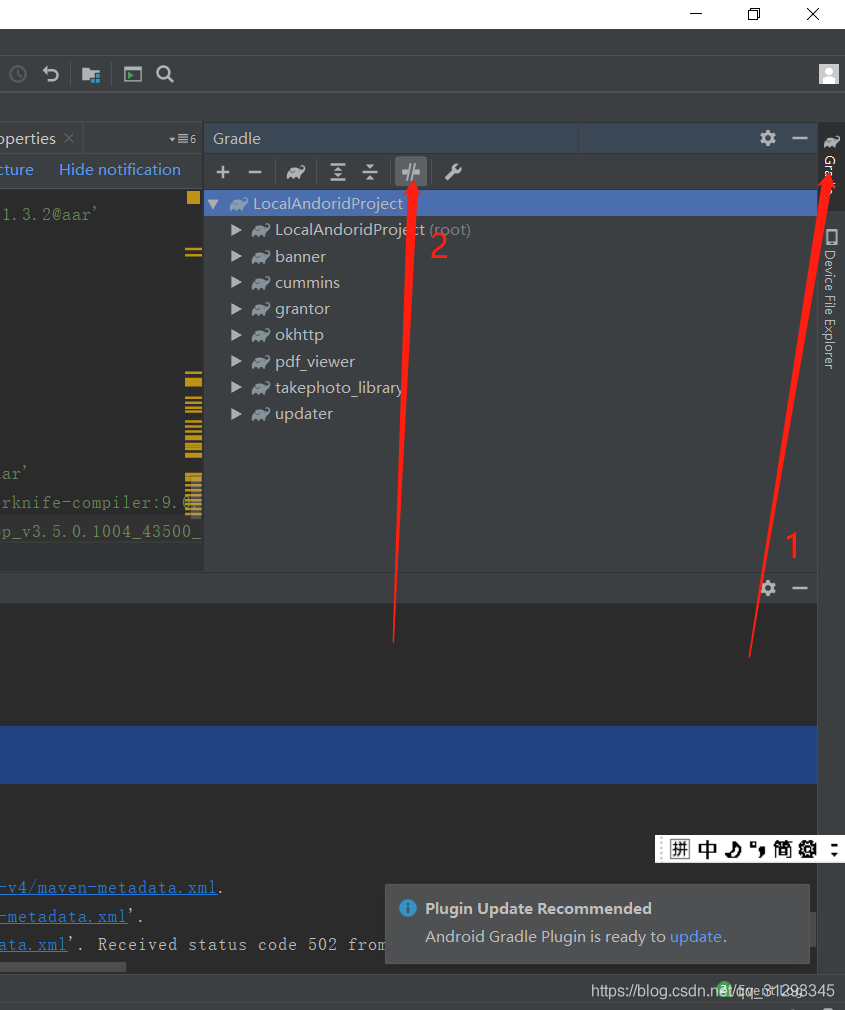Undo with the back arrow toolbar icon

(50, 74)
